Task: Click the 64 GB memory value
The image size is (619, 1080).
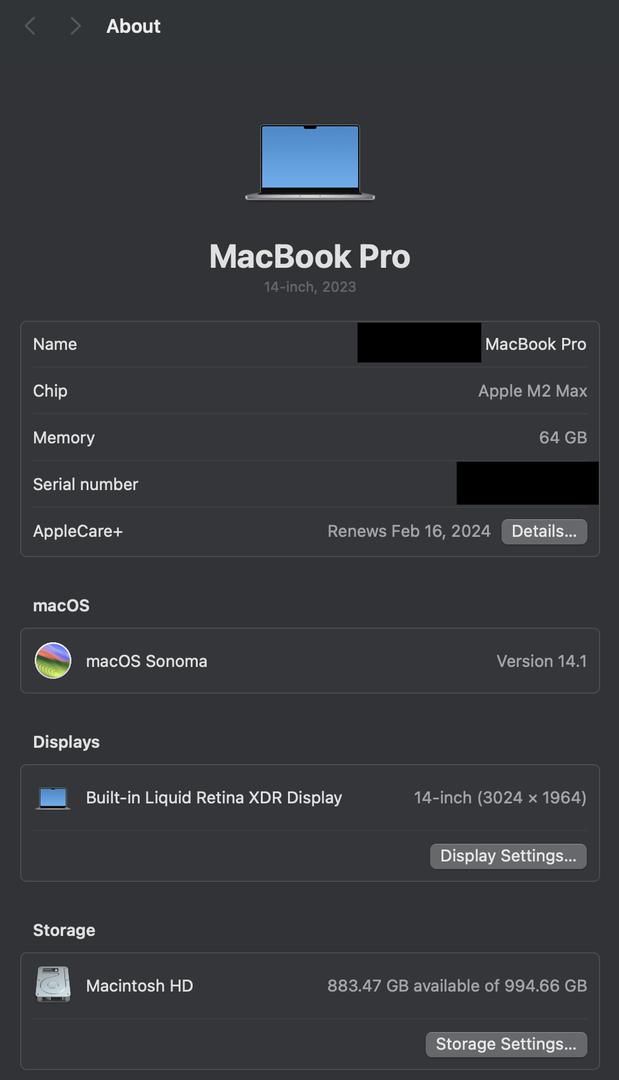Action: pyautogui.click(x=562, y=438)
